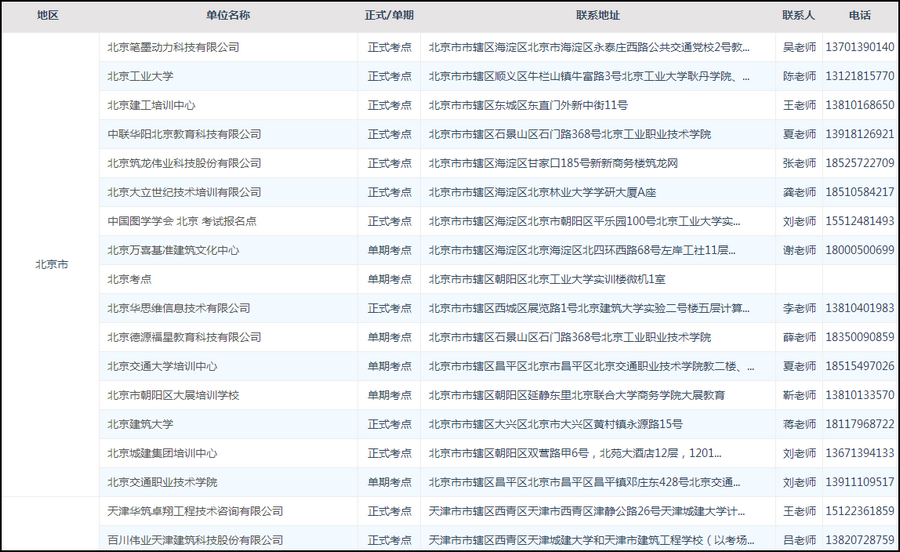Select contact 陈老师
The height and width of the screenshot is (552, 900).
click(800, 76)
